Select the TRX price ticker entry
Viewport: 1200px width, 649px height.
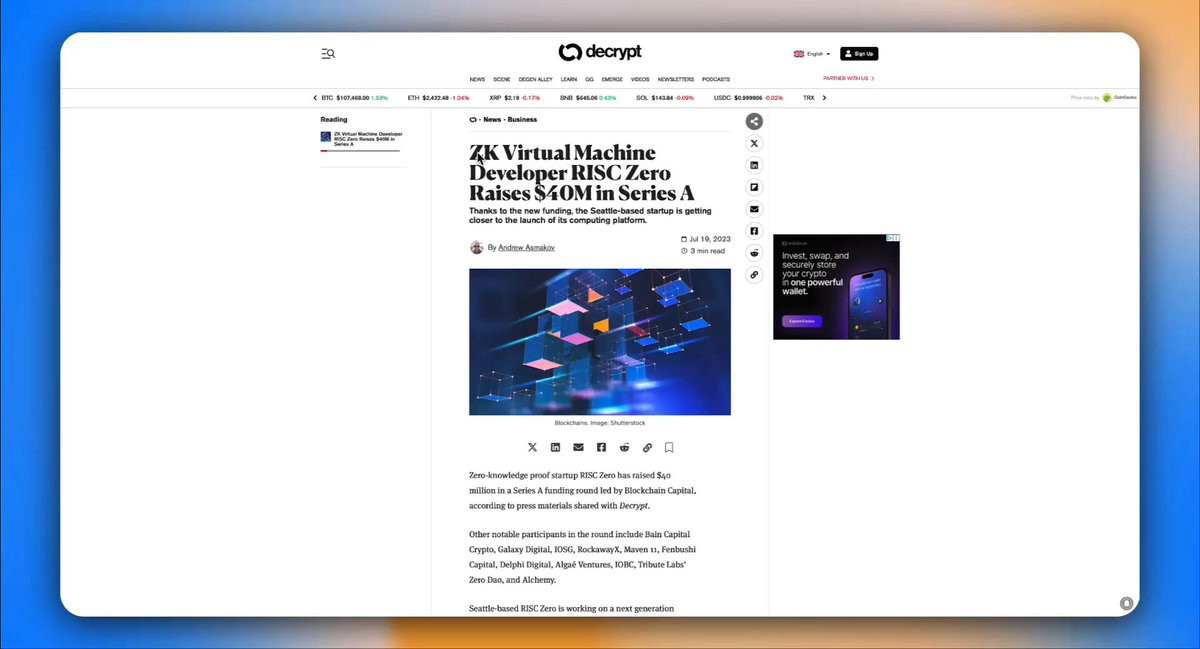click(809, 98)
